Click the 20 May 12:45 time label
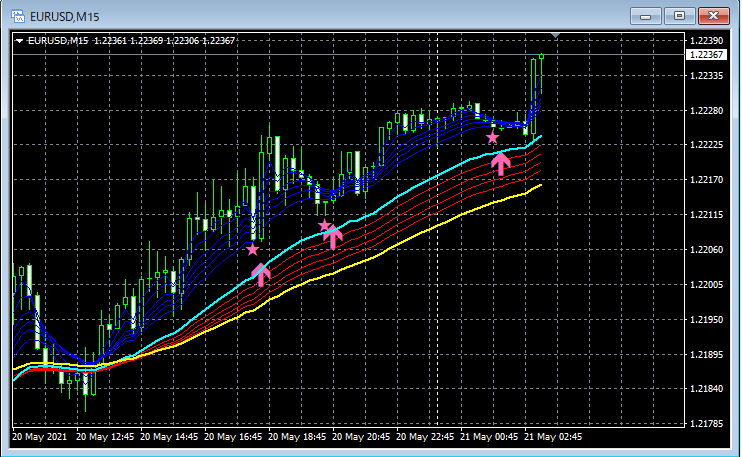This screenshot has width=742, height=457. coord(105,437)
